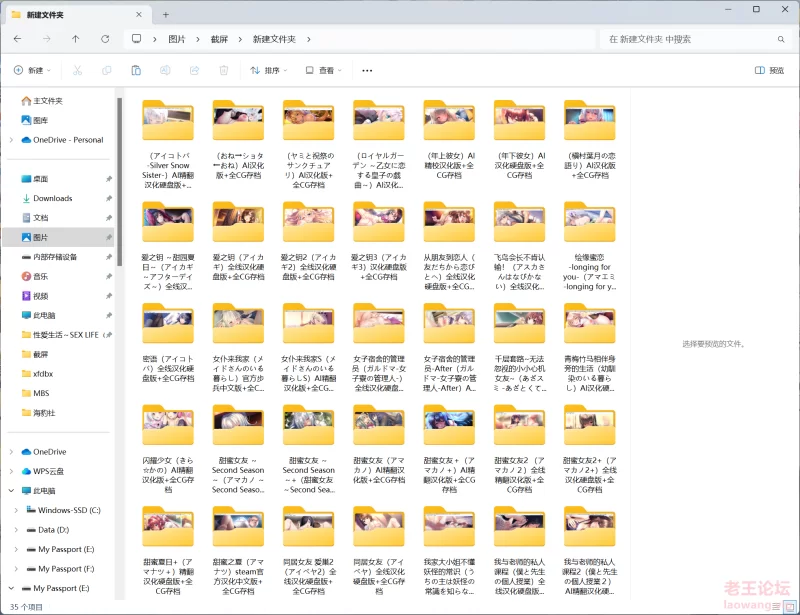Click the navigation pane scrollbar

(119, 182)
